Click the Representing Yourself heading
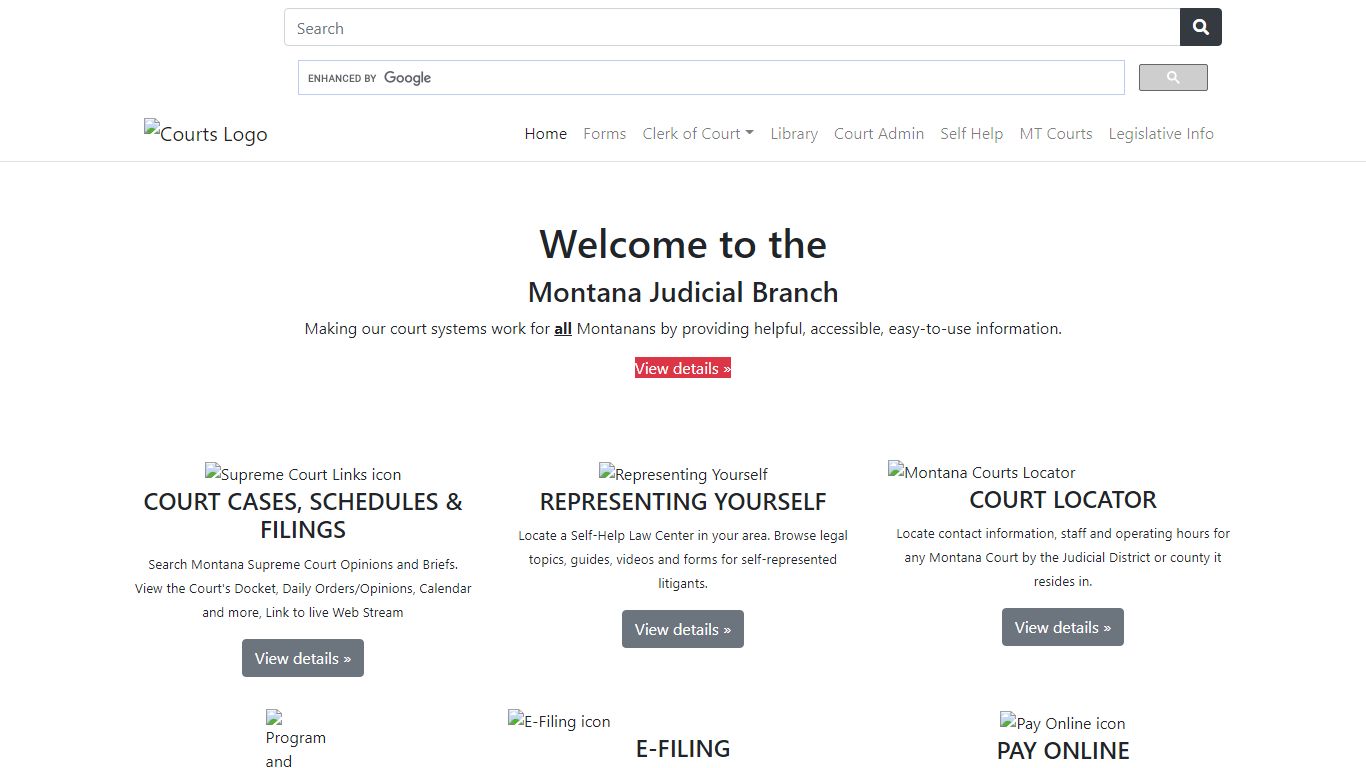 pyautogui.click(x=683, y=501)
